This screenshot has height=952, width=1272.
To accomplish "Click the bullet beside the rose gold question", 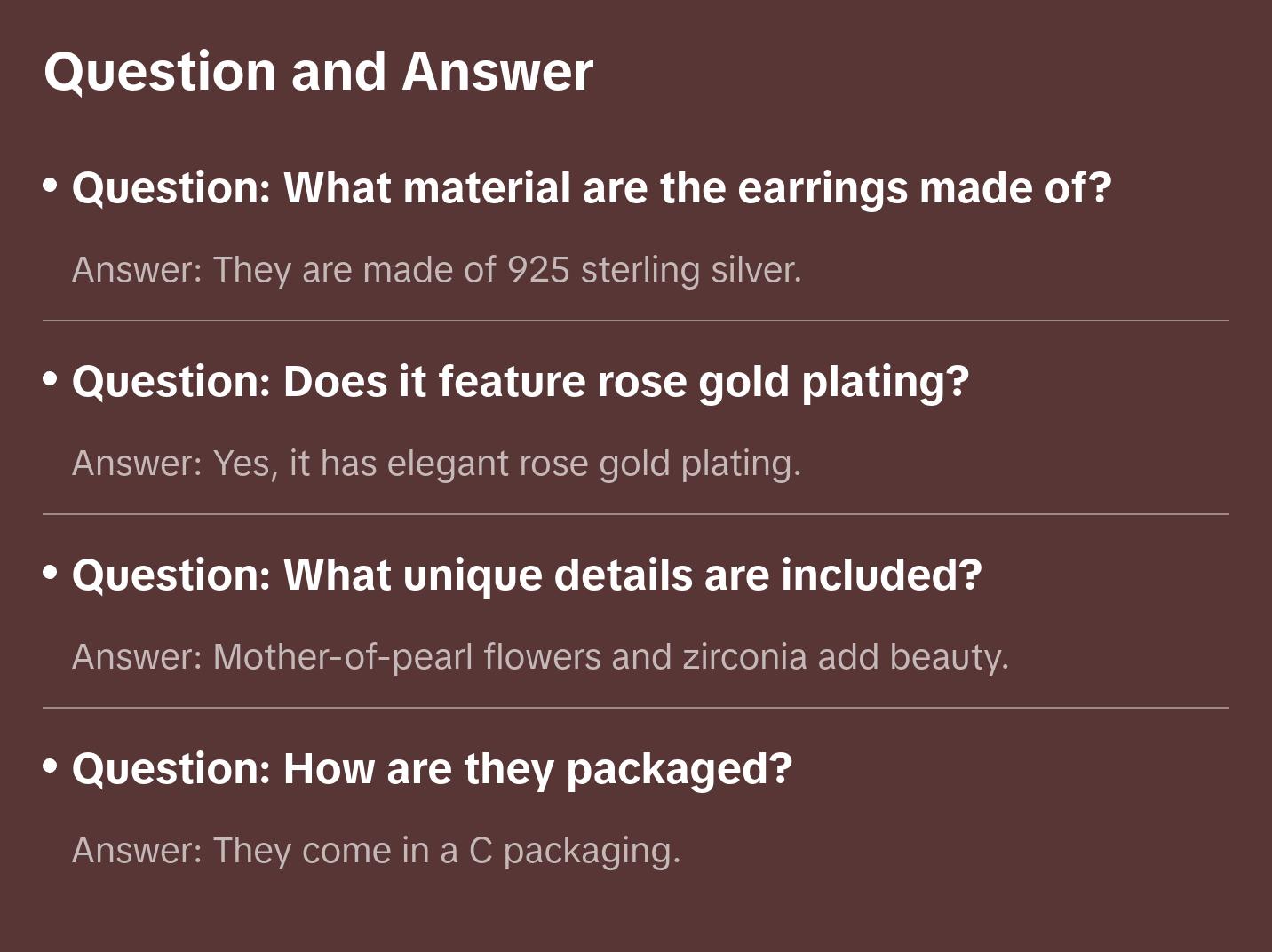I will click(x=51, y=379).
